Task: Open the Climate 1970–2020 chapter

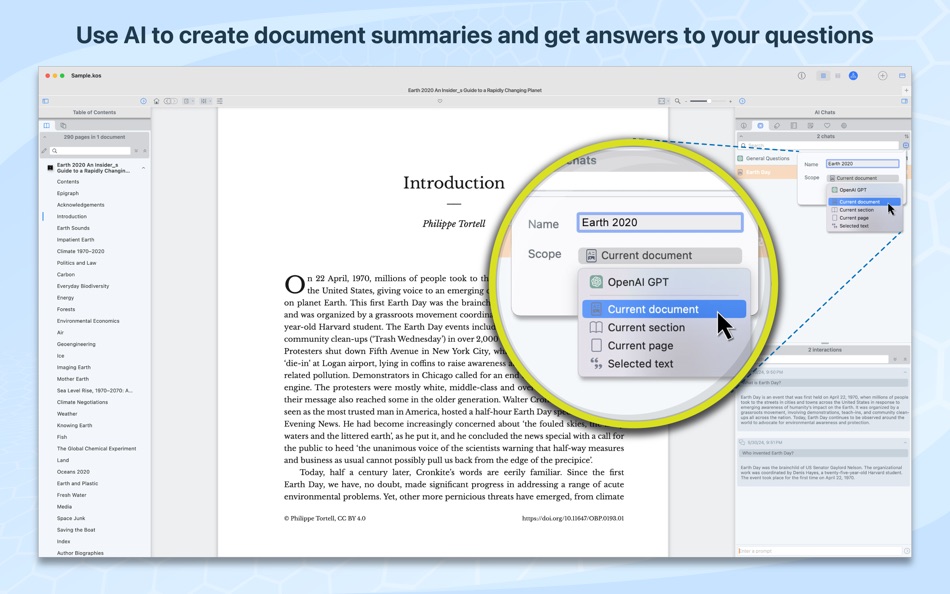Action: (81, 251)
